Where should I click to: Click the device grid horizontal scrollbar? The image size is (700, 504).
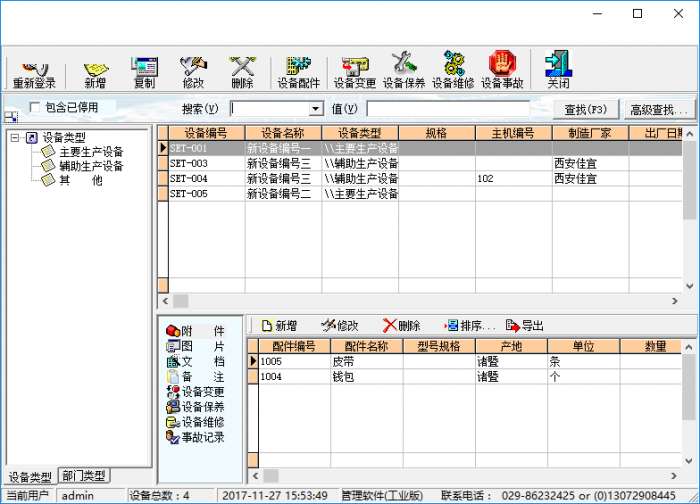[420, 300]
